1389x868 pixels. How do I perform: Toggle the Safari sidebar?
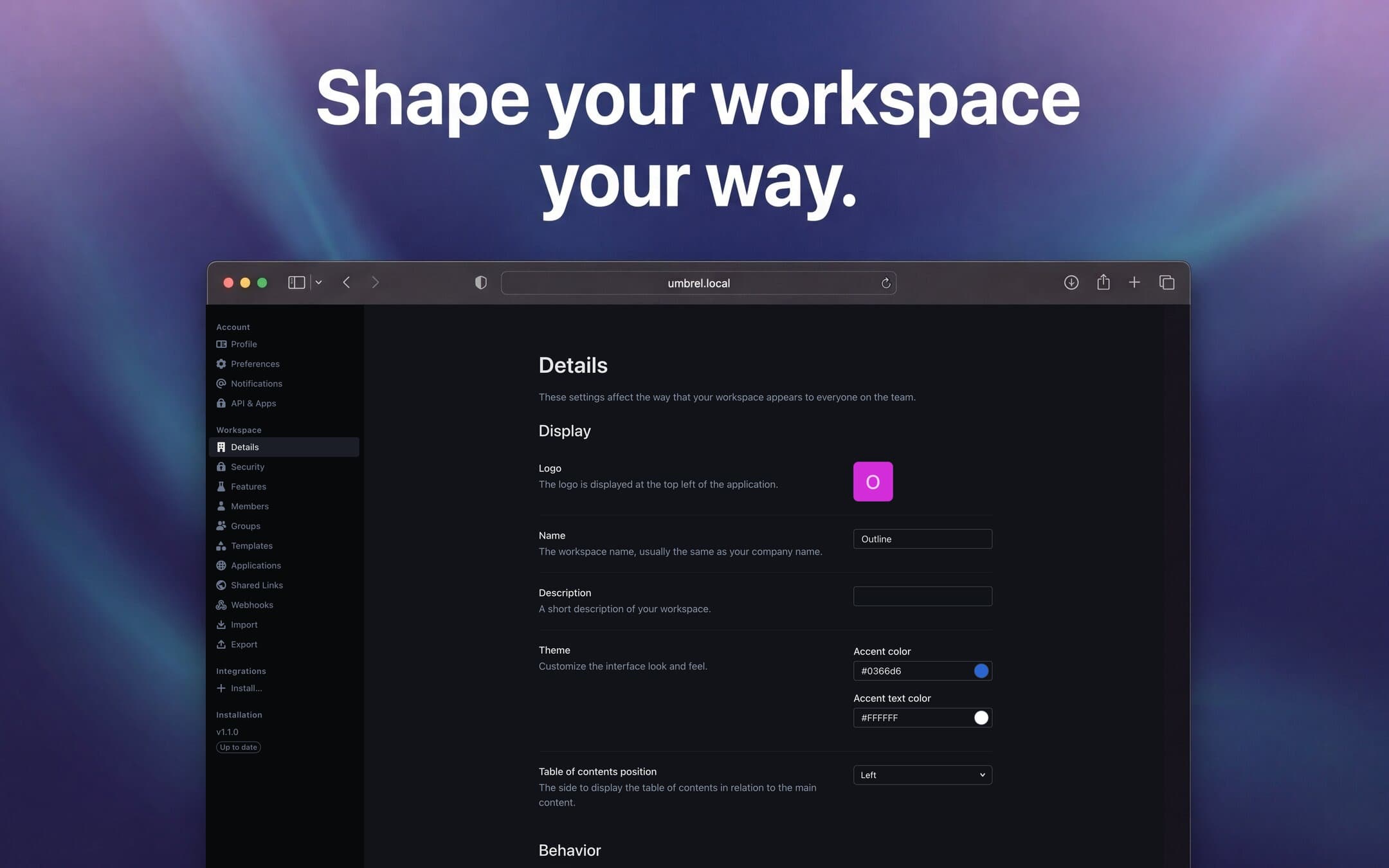pos(296,282)
